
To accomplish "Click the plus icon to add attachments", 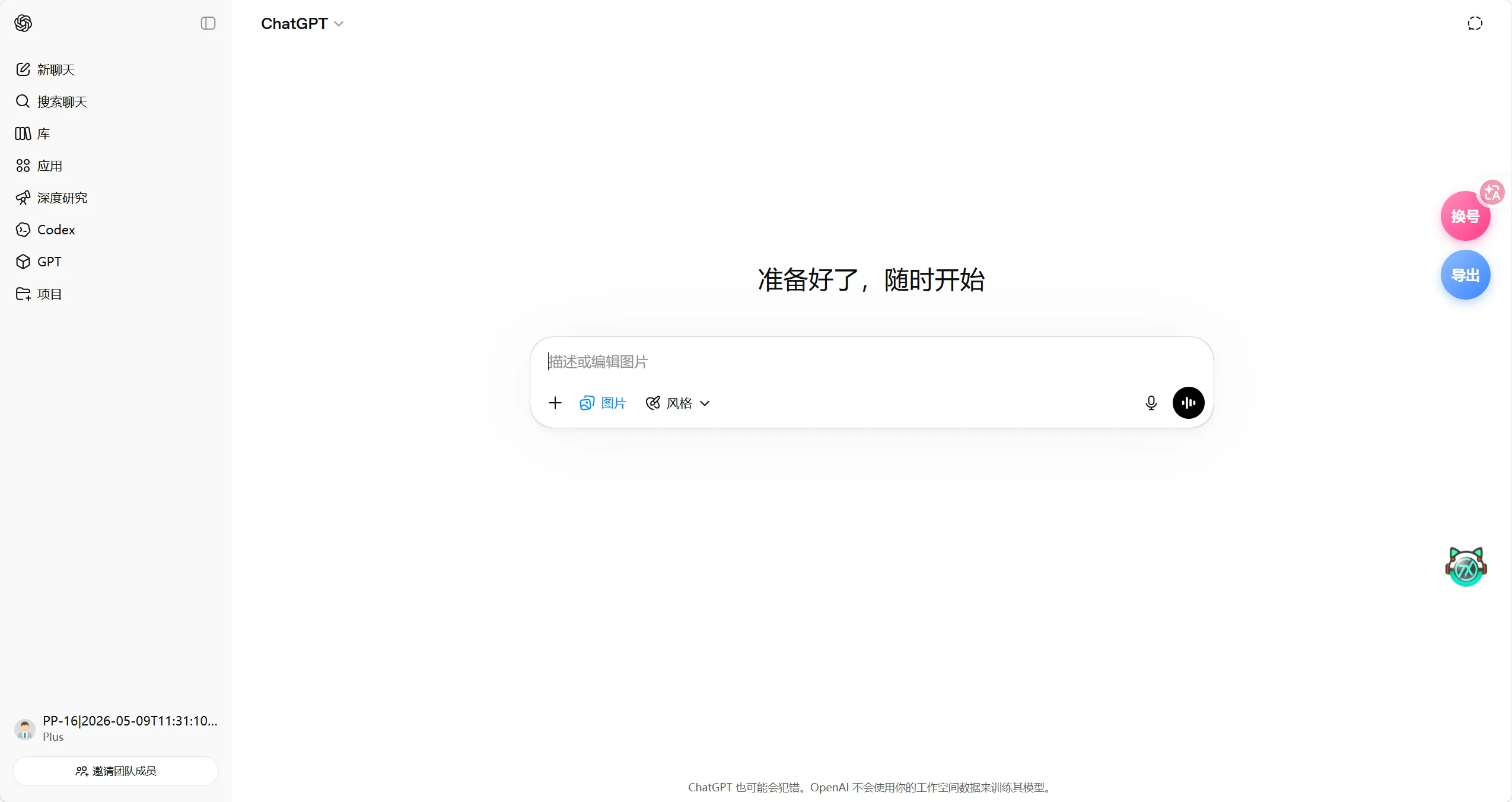I will (x=555, y=403).
